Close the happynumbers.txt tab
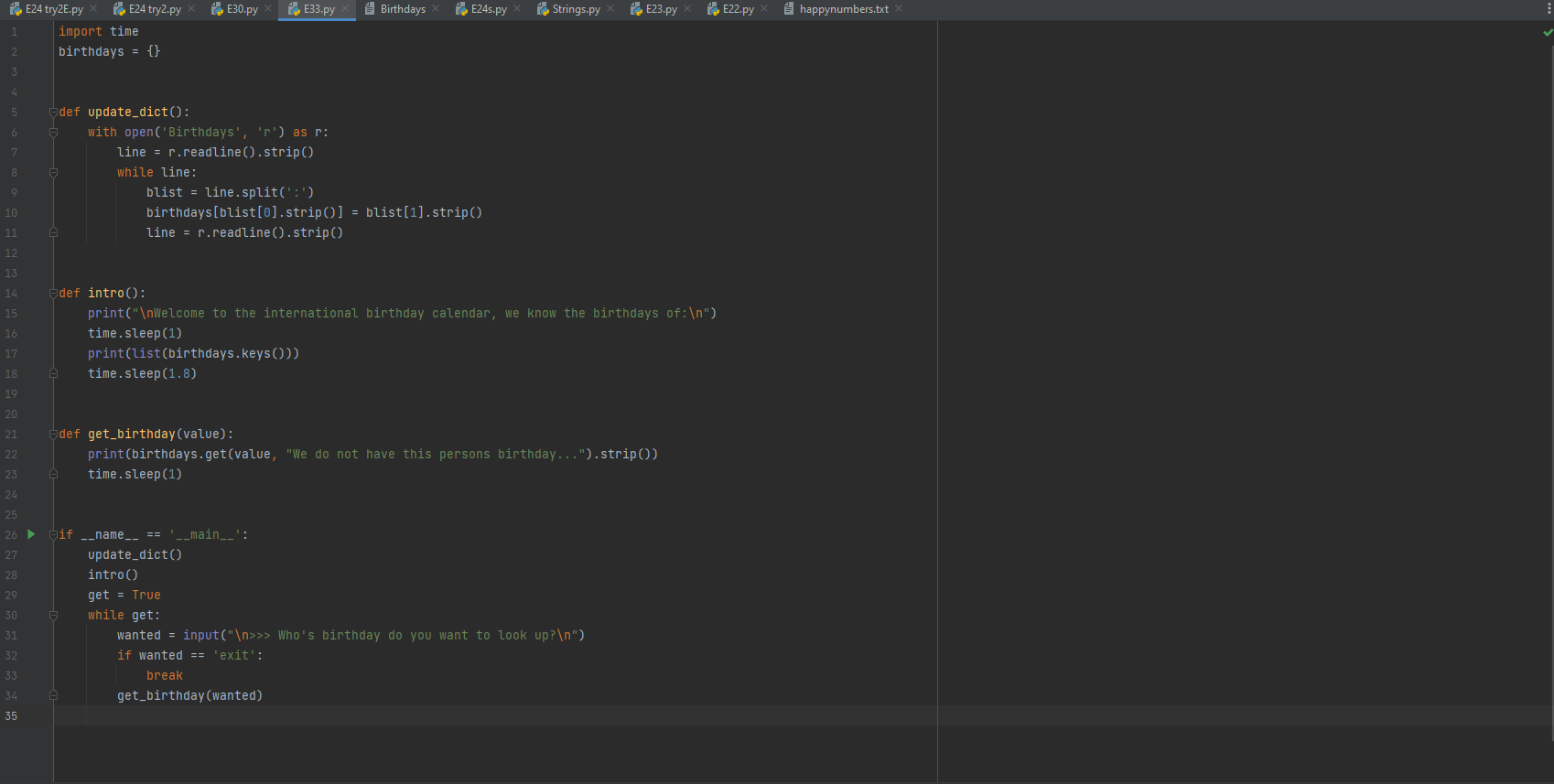This screenshot has height=784, width=1554. [899, 9]
